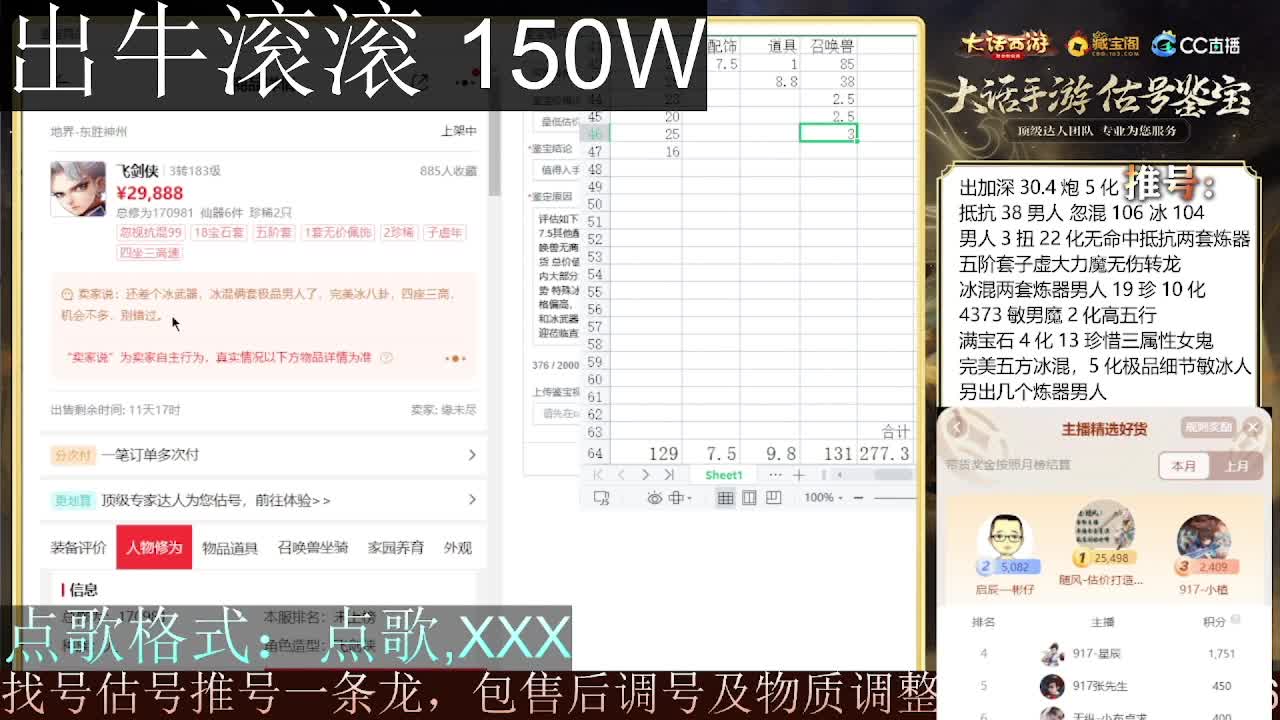Click the 忽视抗混99 tag

[151, 233]
